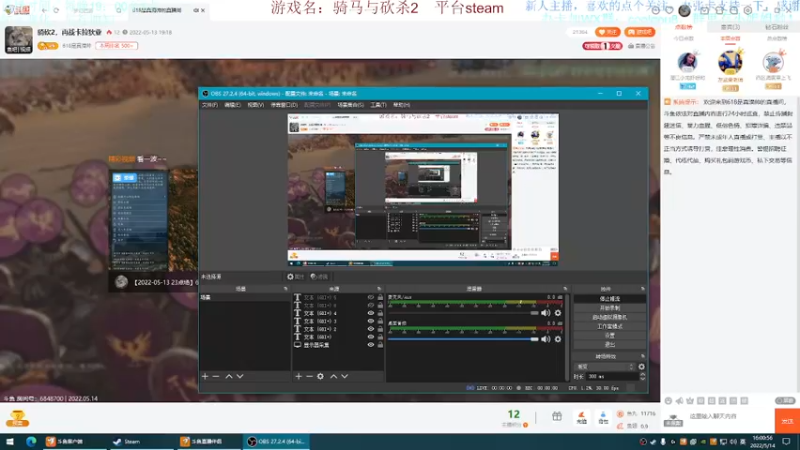Click the 充值 recharge icon
The image size is (800, 450).
tap(581, 418)
